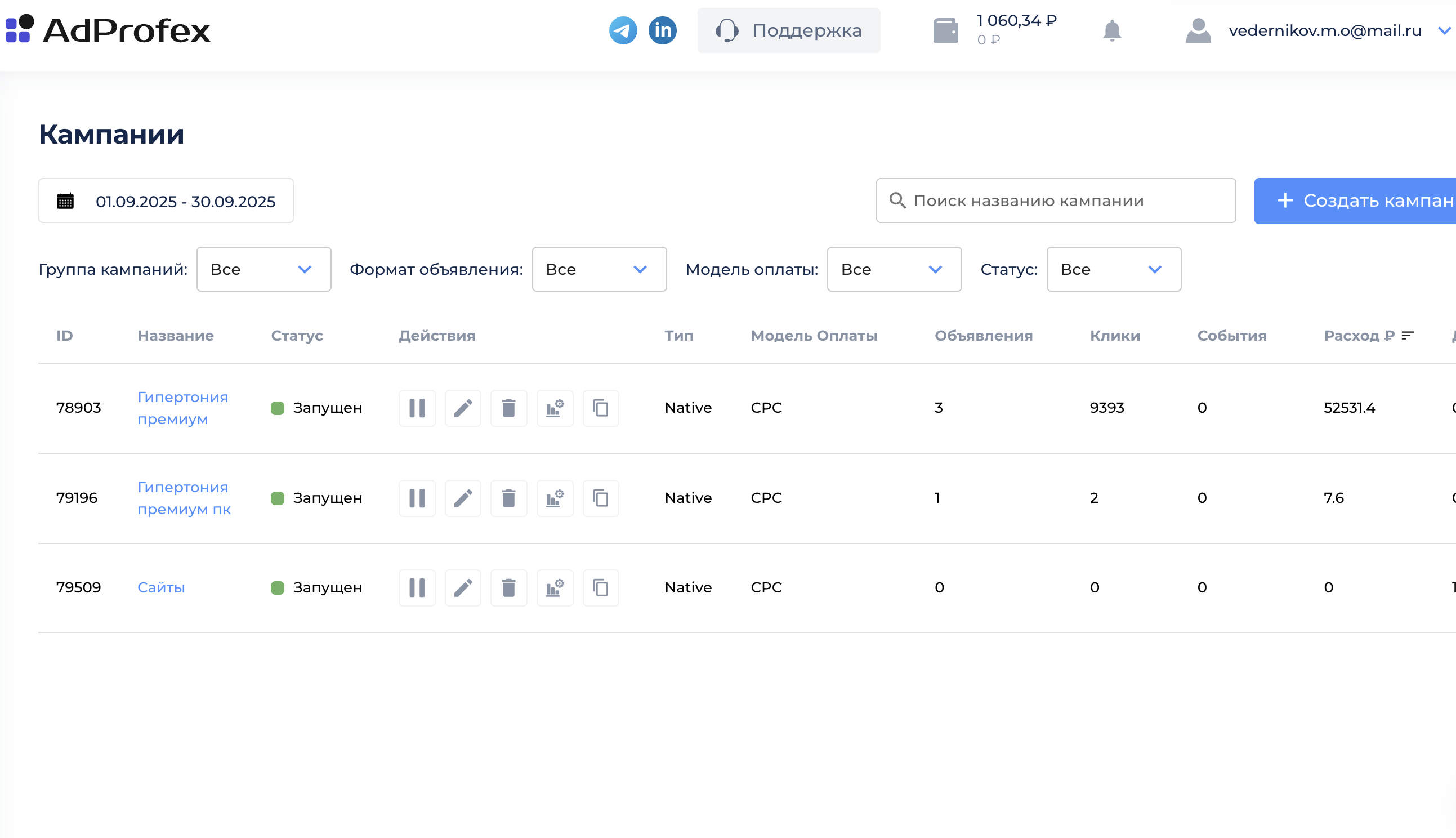This screenshot has width=1456, height=838.
Task: Open the vedernikov.m.o@mail.ru account menu
Action: 1317,30
